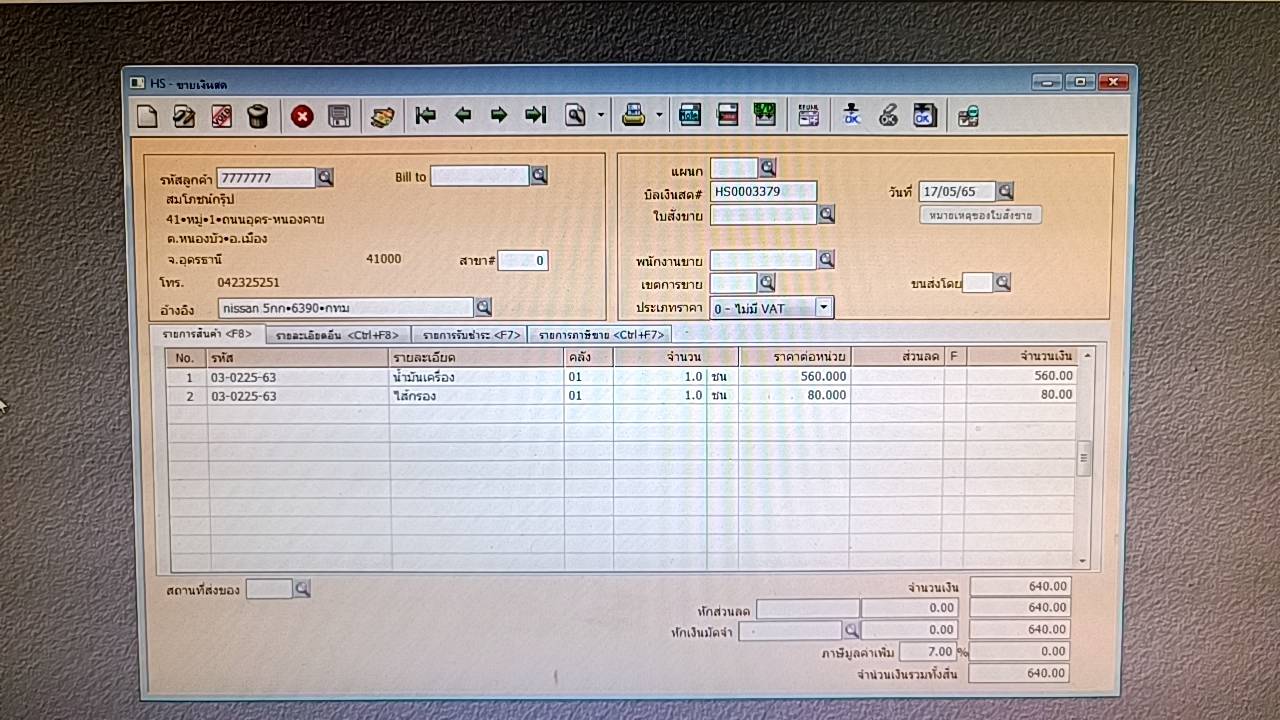
Task: Click row 1 code cell 03-0225-63
Action: pyautogui.click(x=298, y=377)
